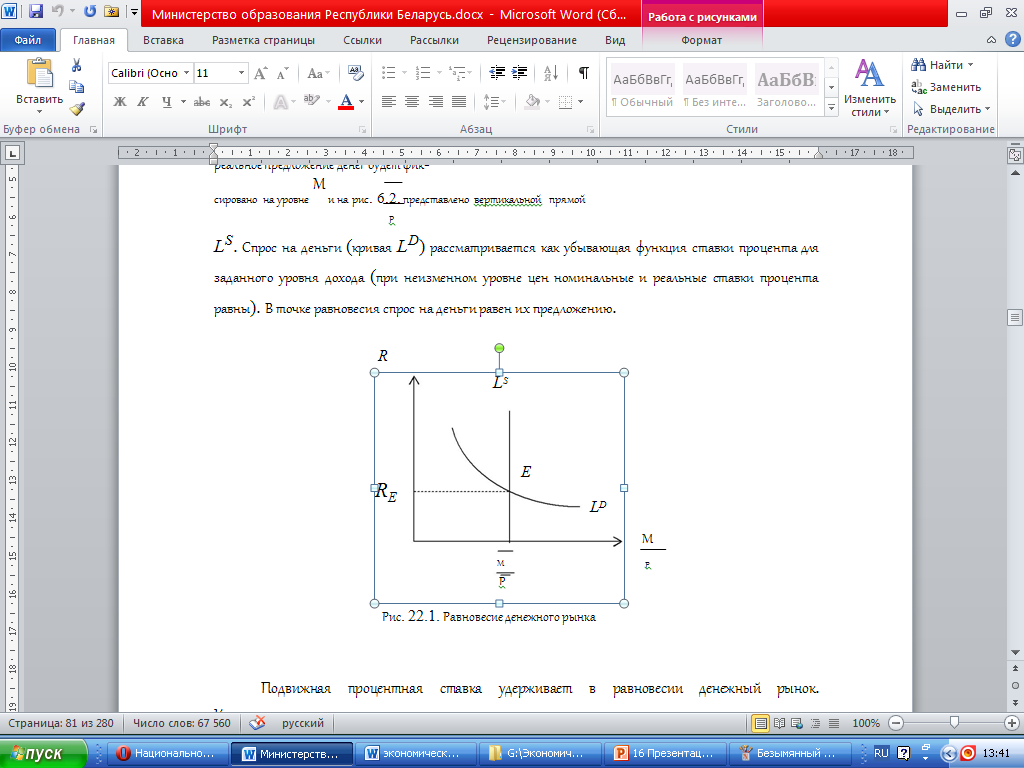Screen dimensions: 1024x768
Task: Switch to Print Layout view in status bar
Action: tap(760, 724)
